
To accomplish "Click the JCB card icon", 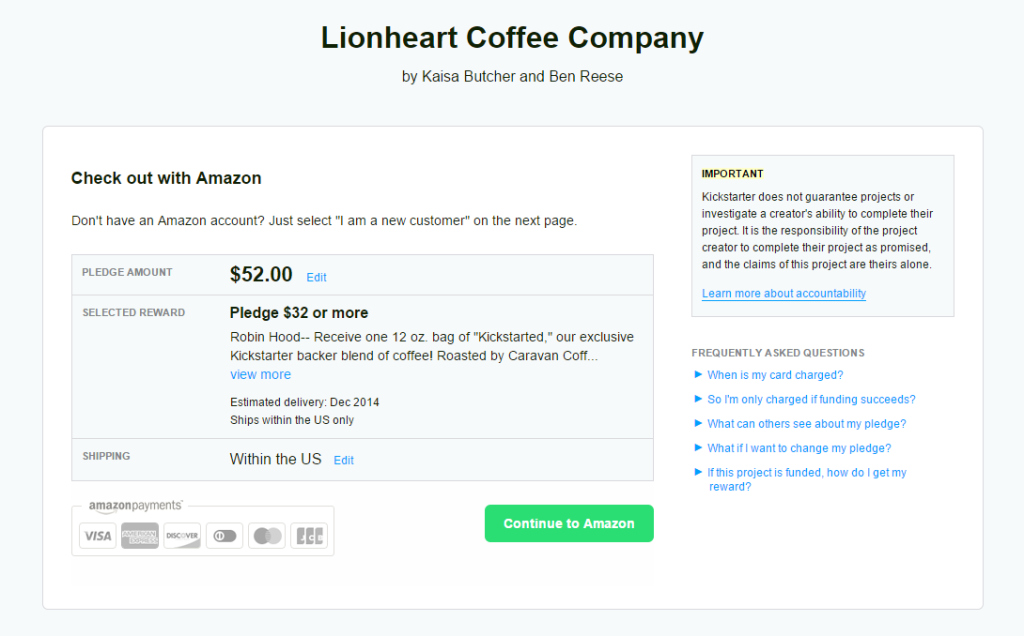I will 309,536.
